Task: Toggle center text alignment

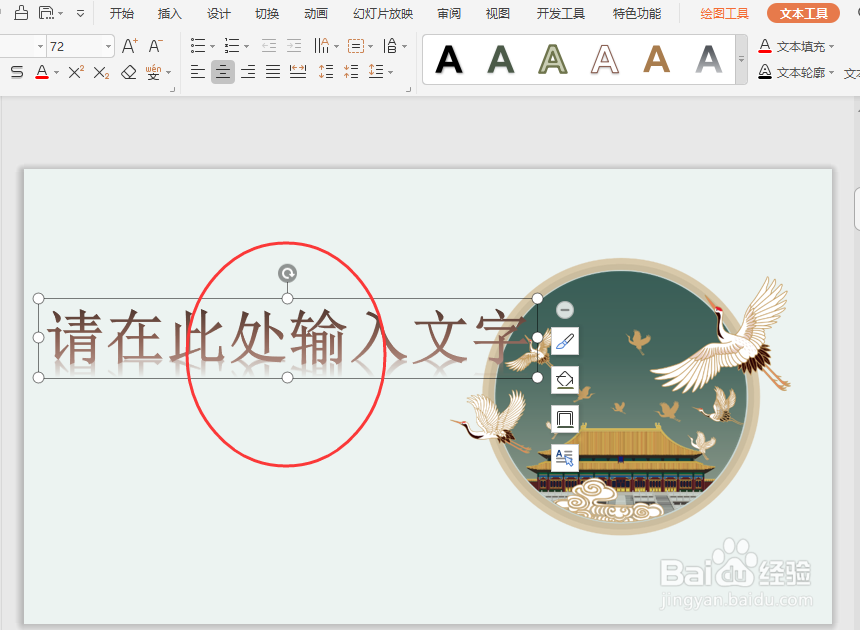Action: tap(222, 71)
